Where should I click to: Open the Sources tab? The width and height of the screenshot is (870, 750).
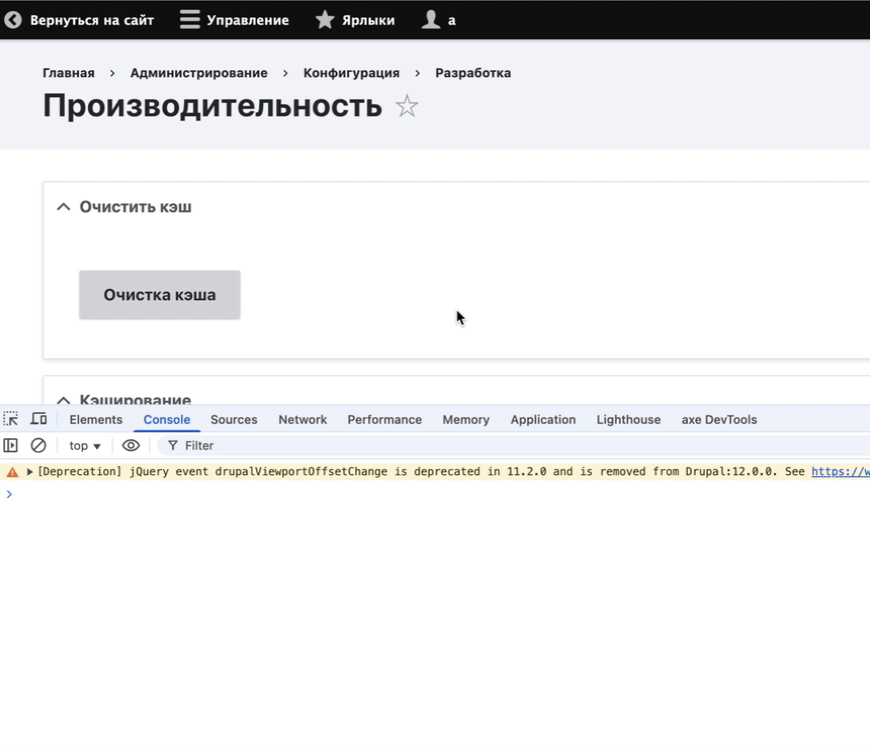click(x=234, y=419)
